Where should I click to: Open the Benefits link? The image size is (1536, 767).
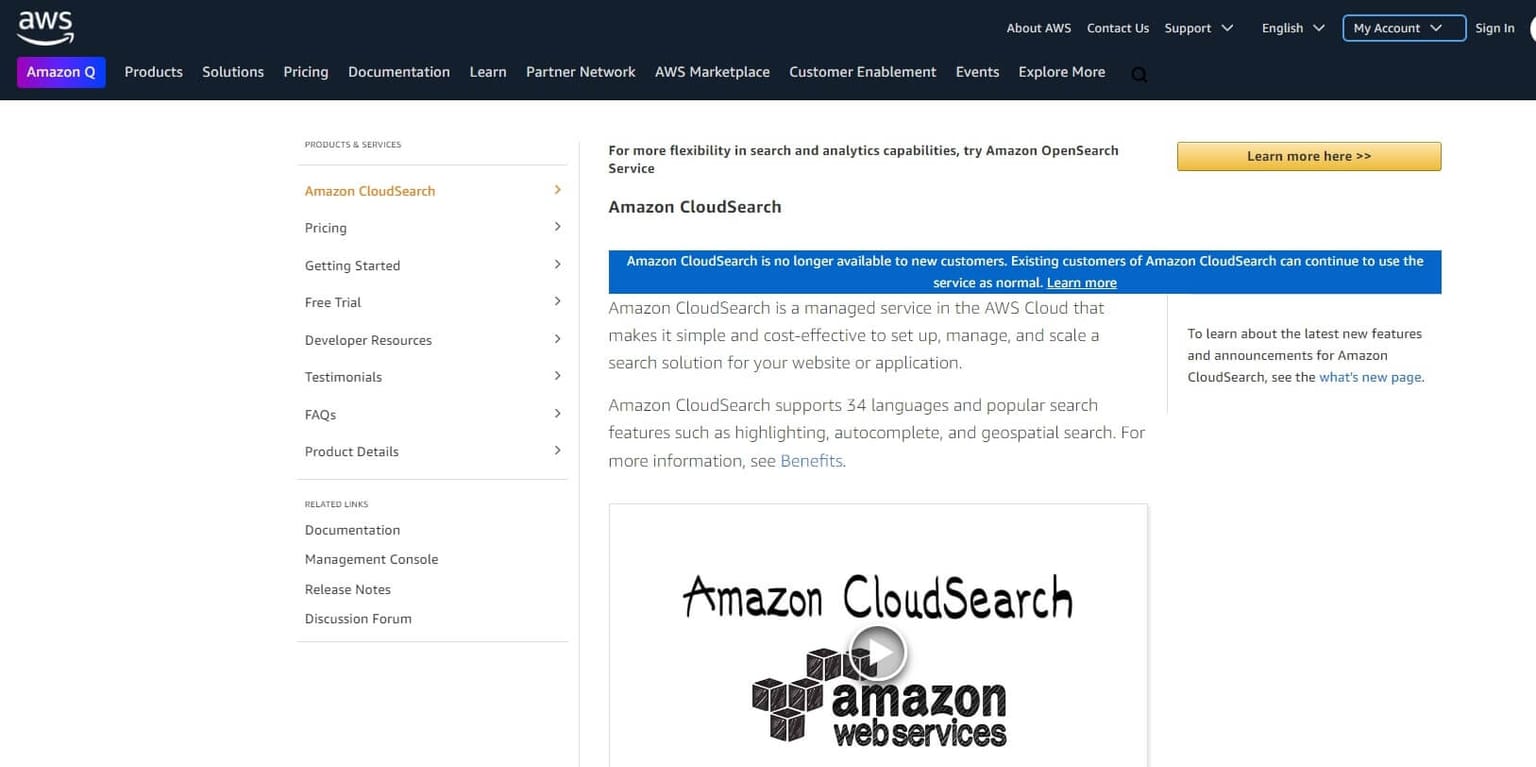pyautogui.click(x=811, y=460)
